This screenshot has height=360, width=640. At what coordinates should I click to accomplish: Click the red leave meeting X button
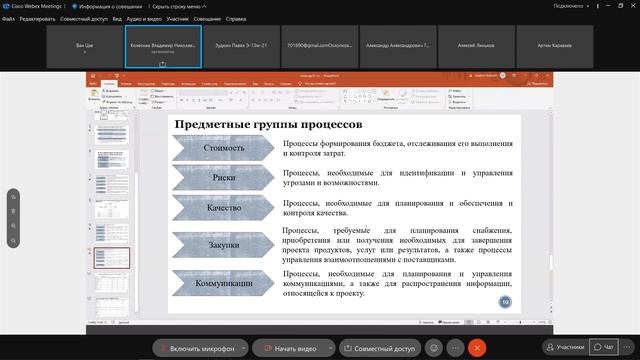click(477, 348)
